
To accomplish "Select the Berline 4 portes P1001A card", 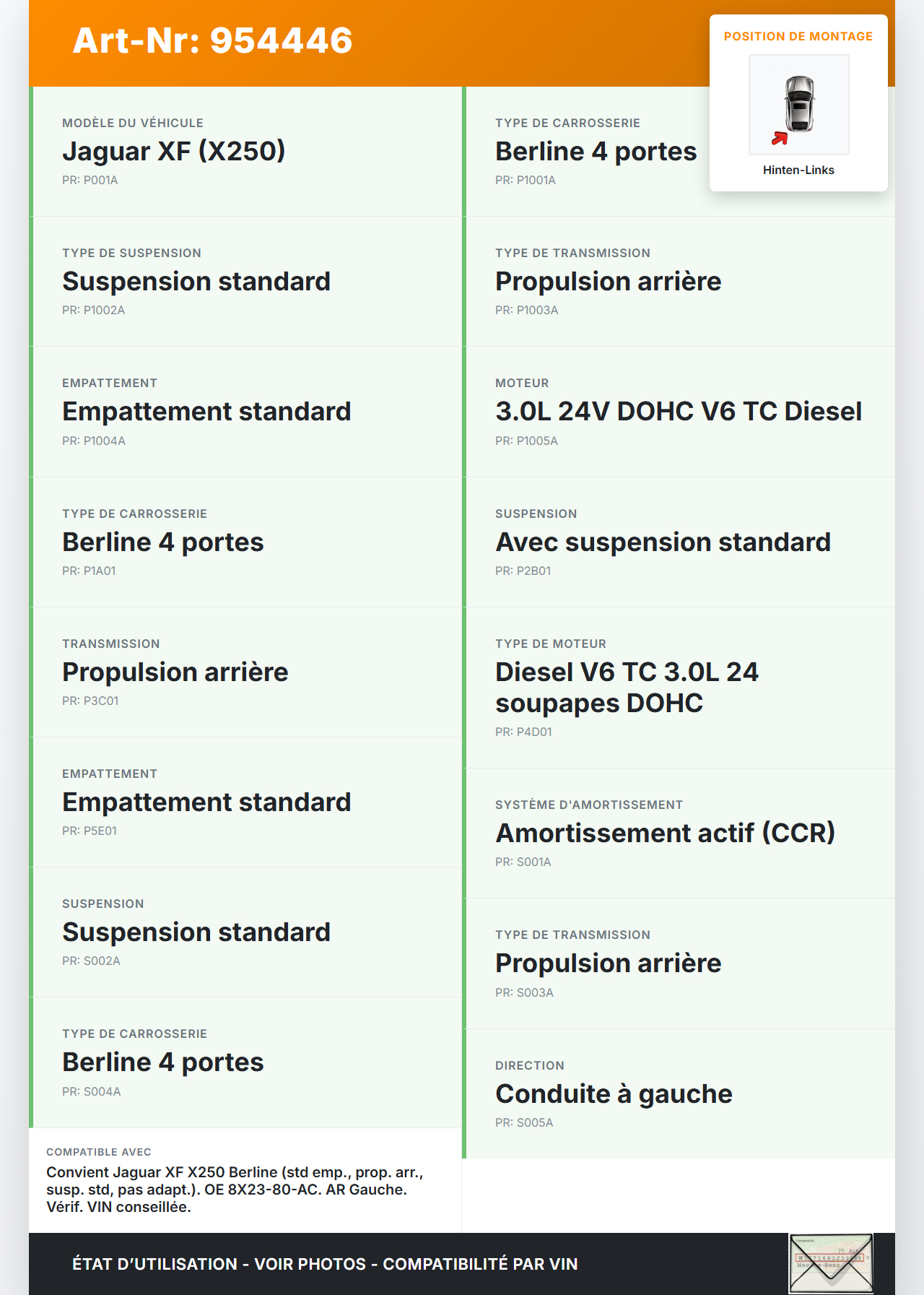I will (x=596, y=151).
